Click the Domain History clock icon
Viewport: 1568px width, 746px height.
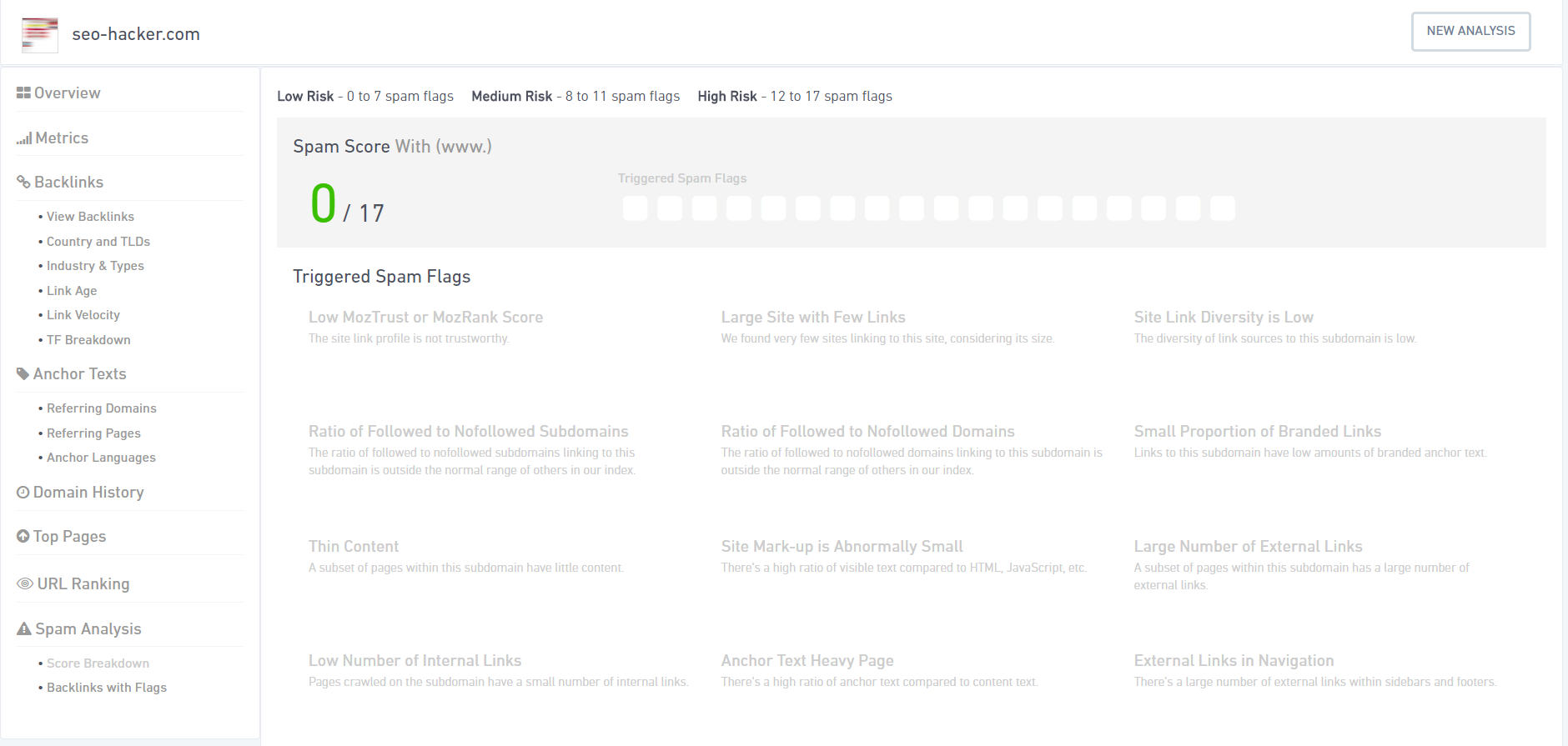[23, 493]
